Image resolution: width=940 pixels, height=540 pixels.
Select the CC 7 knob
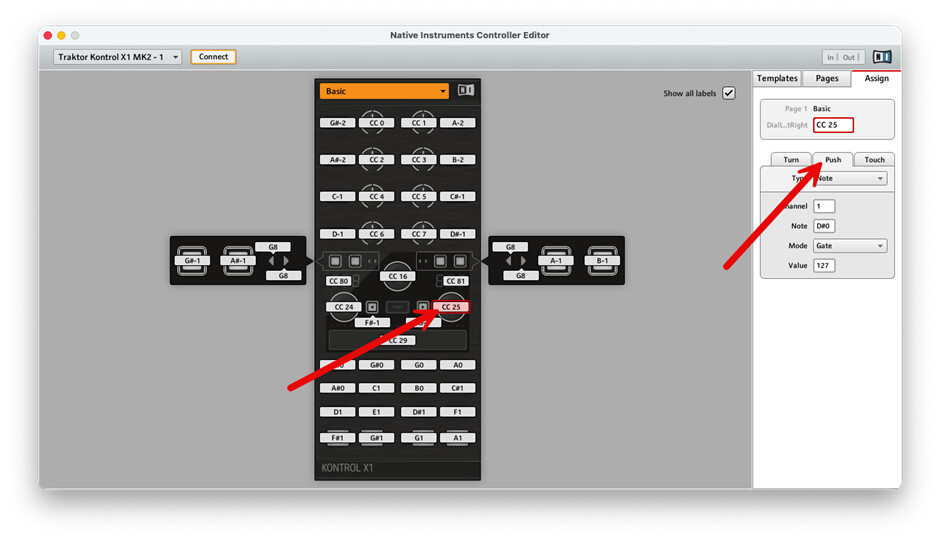click(419, 234)
